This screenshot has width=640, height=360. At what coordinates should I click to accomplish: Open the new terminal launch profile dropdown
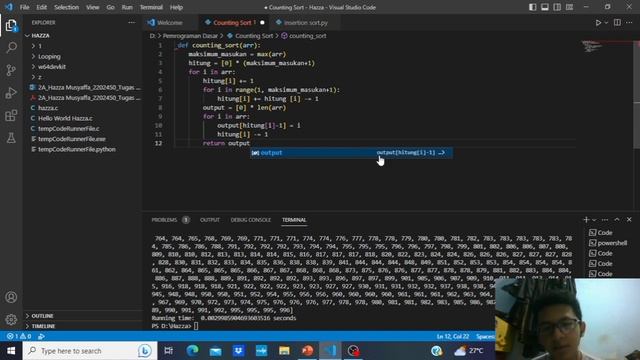[594, 220]
